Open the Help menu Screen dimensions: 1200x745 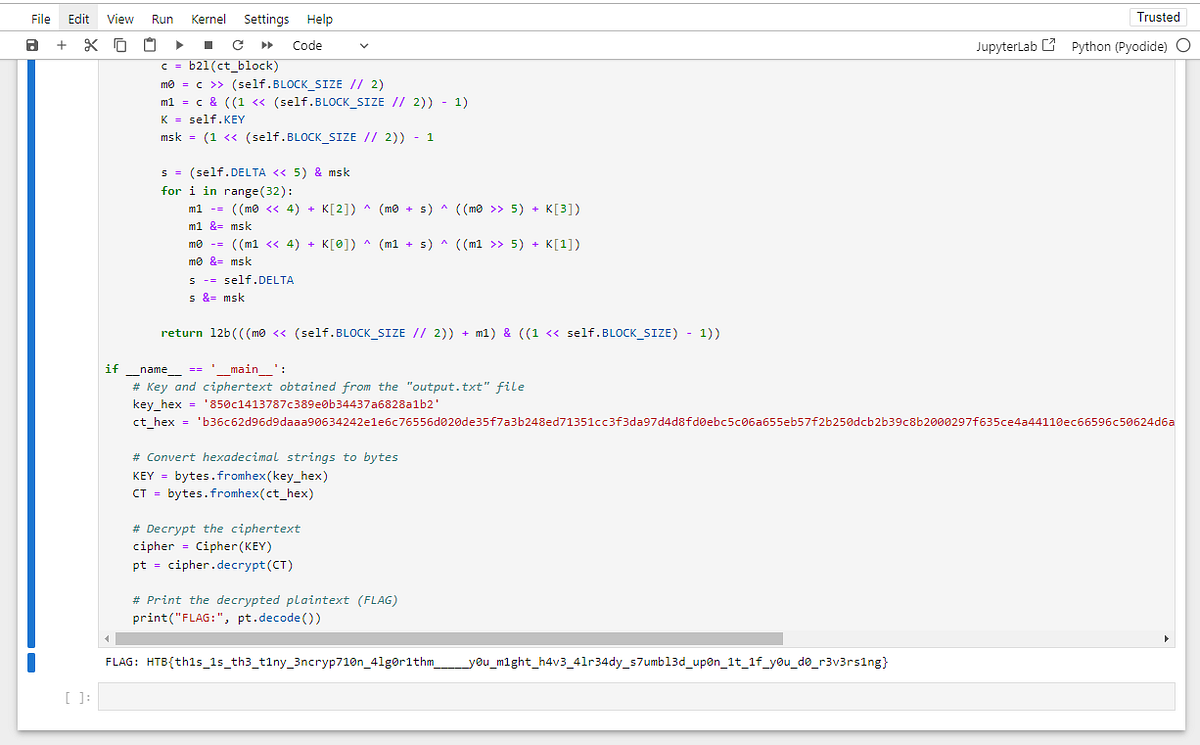(320, 19)
